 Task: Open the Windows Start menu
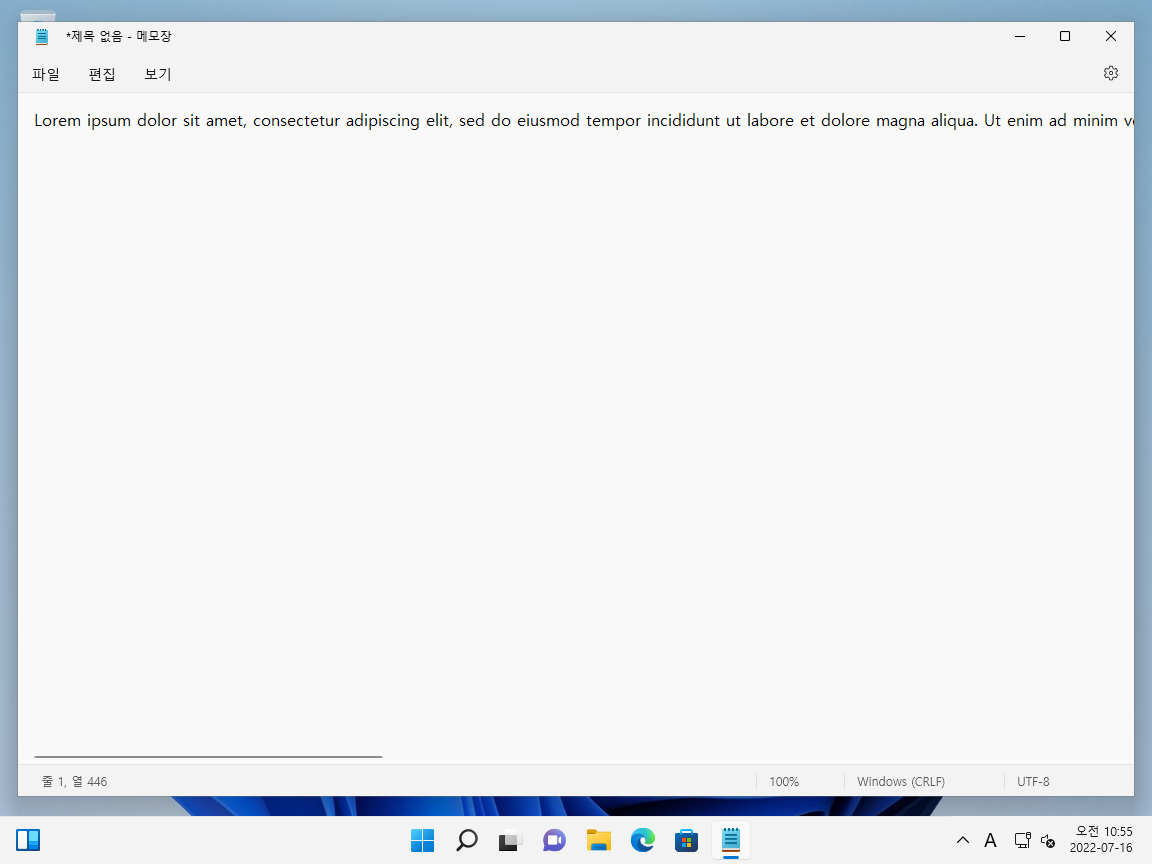coord(422,840)
